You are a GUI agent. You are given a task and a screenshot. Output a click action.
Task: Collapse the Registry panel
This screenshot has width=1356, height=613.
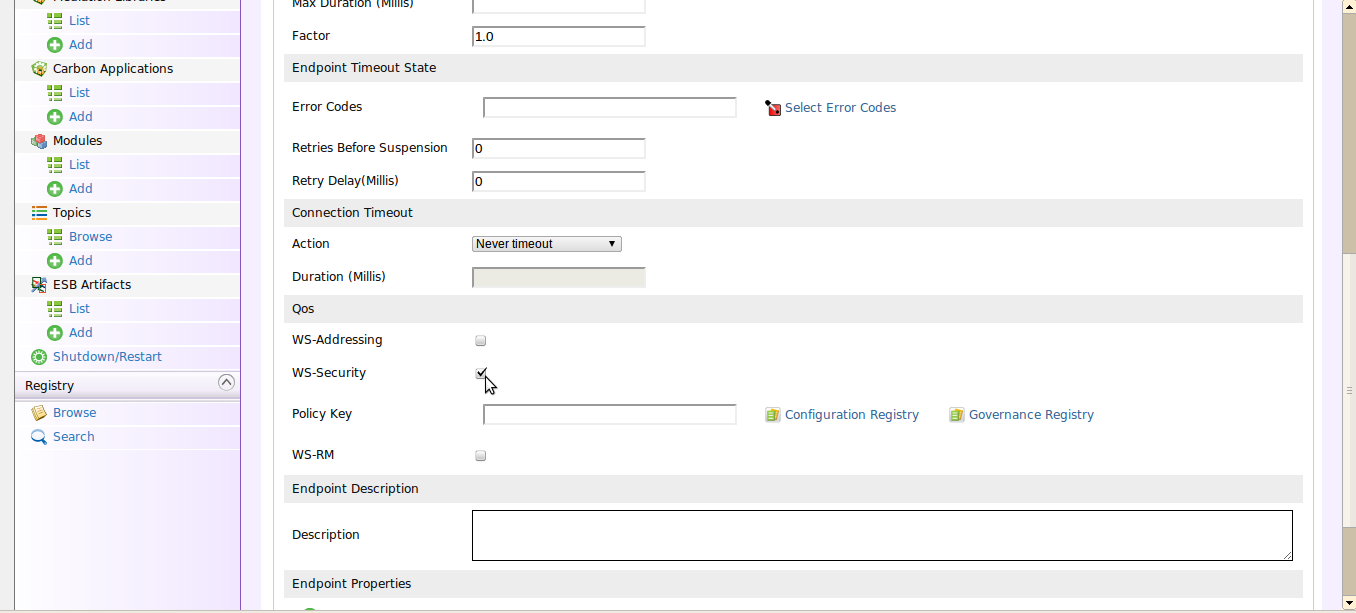227,383
